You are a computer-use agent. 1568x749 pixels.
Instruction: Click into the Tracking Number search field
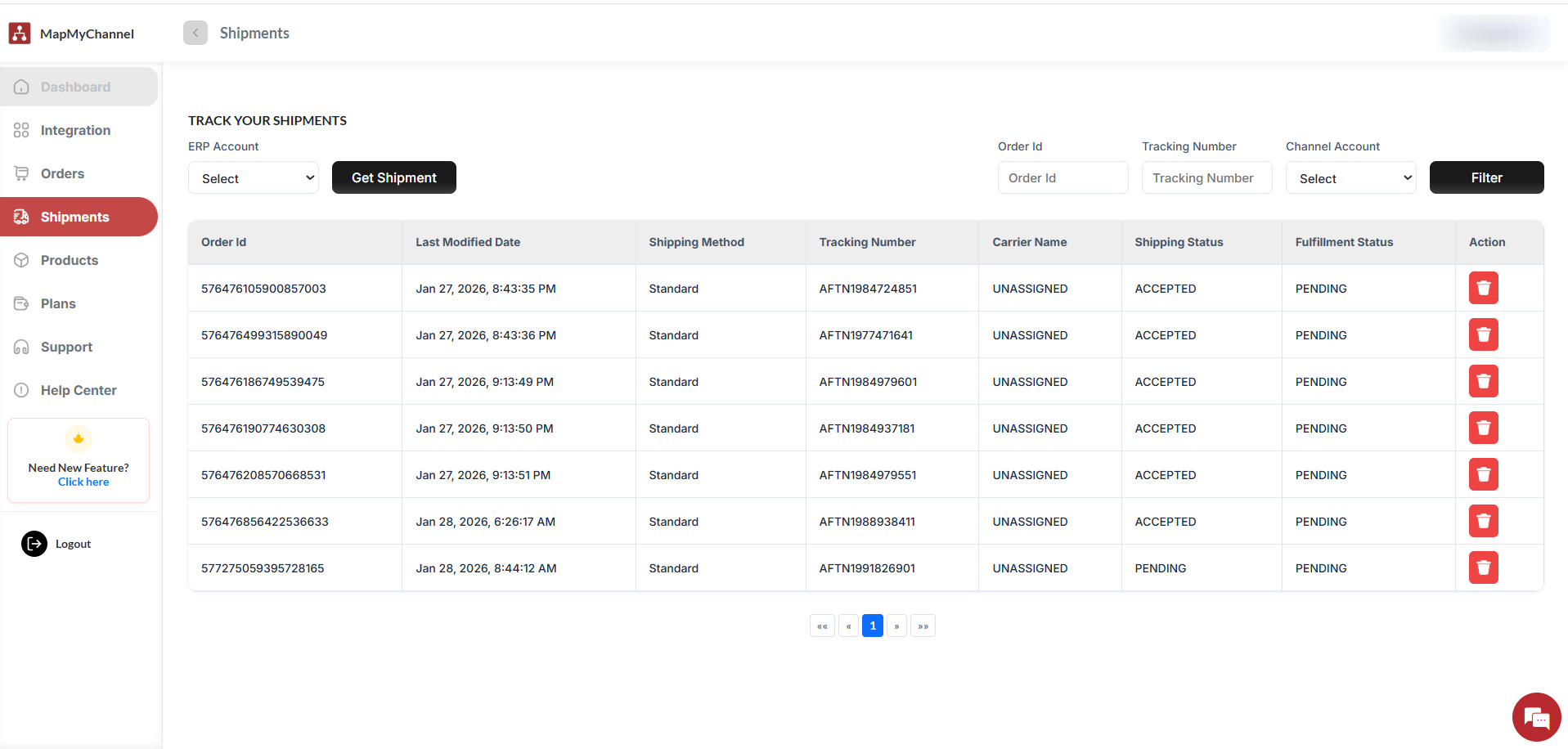pyautogui.click(x=1206, y=178)
